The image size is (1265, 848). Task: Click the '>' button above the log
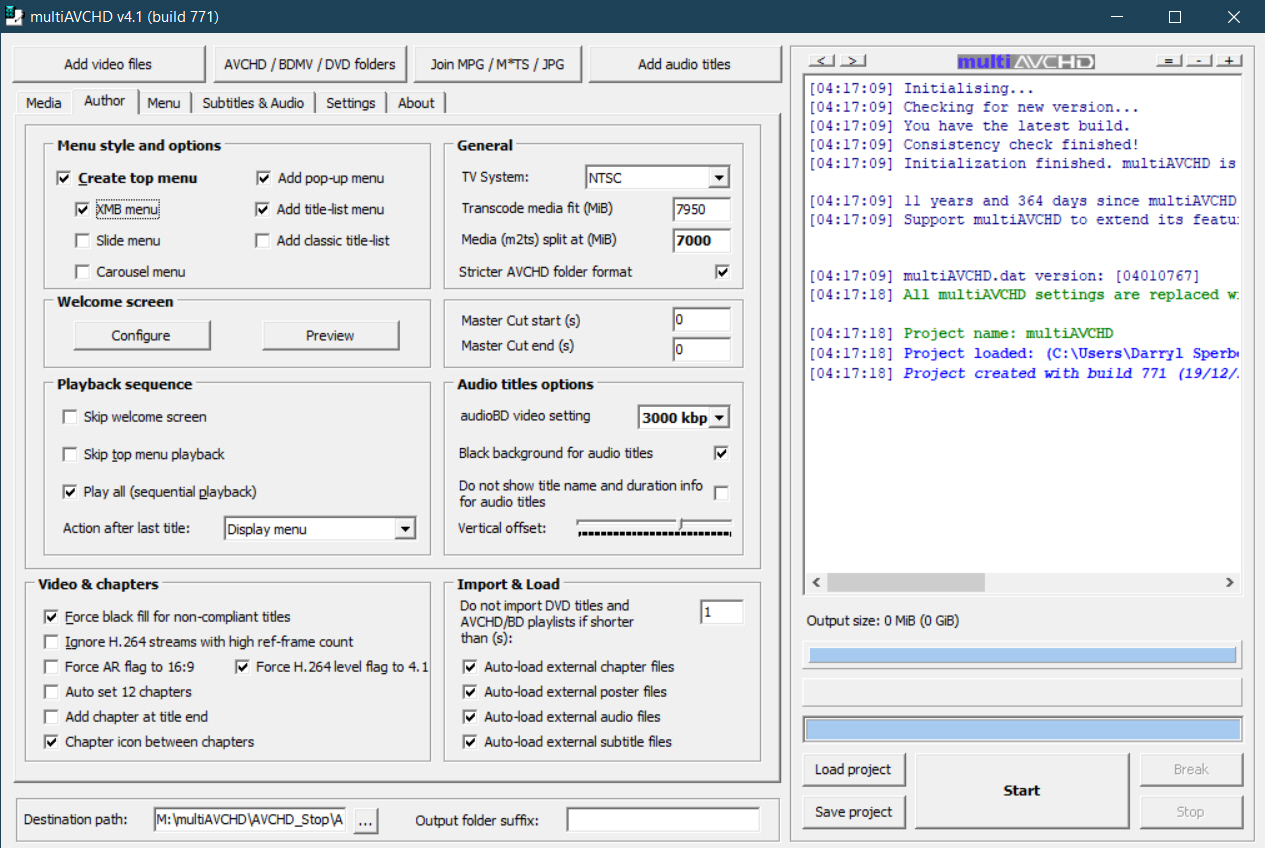tap(852, 62)
